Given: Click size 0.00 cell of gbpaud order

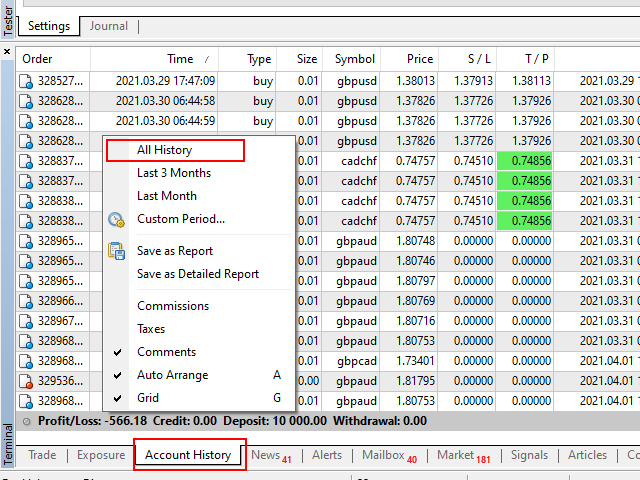Looking at the screenshot, I should (x=308, y=381).
